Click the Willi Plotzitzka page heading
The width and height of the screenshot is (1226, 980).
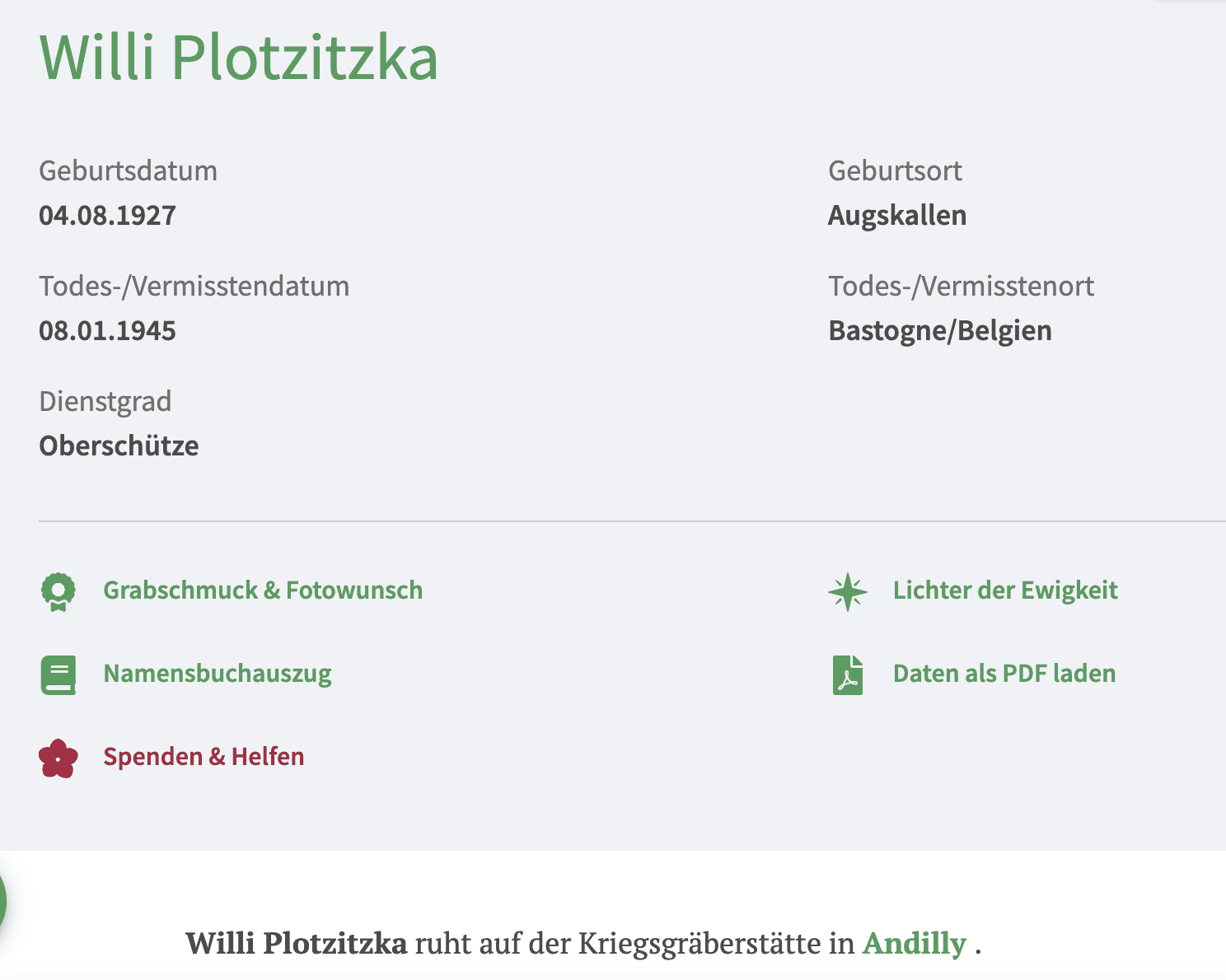(x=238, y=58)
